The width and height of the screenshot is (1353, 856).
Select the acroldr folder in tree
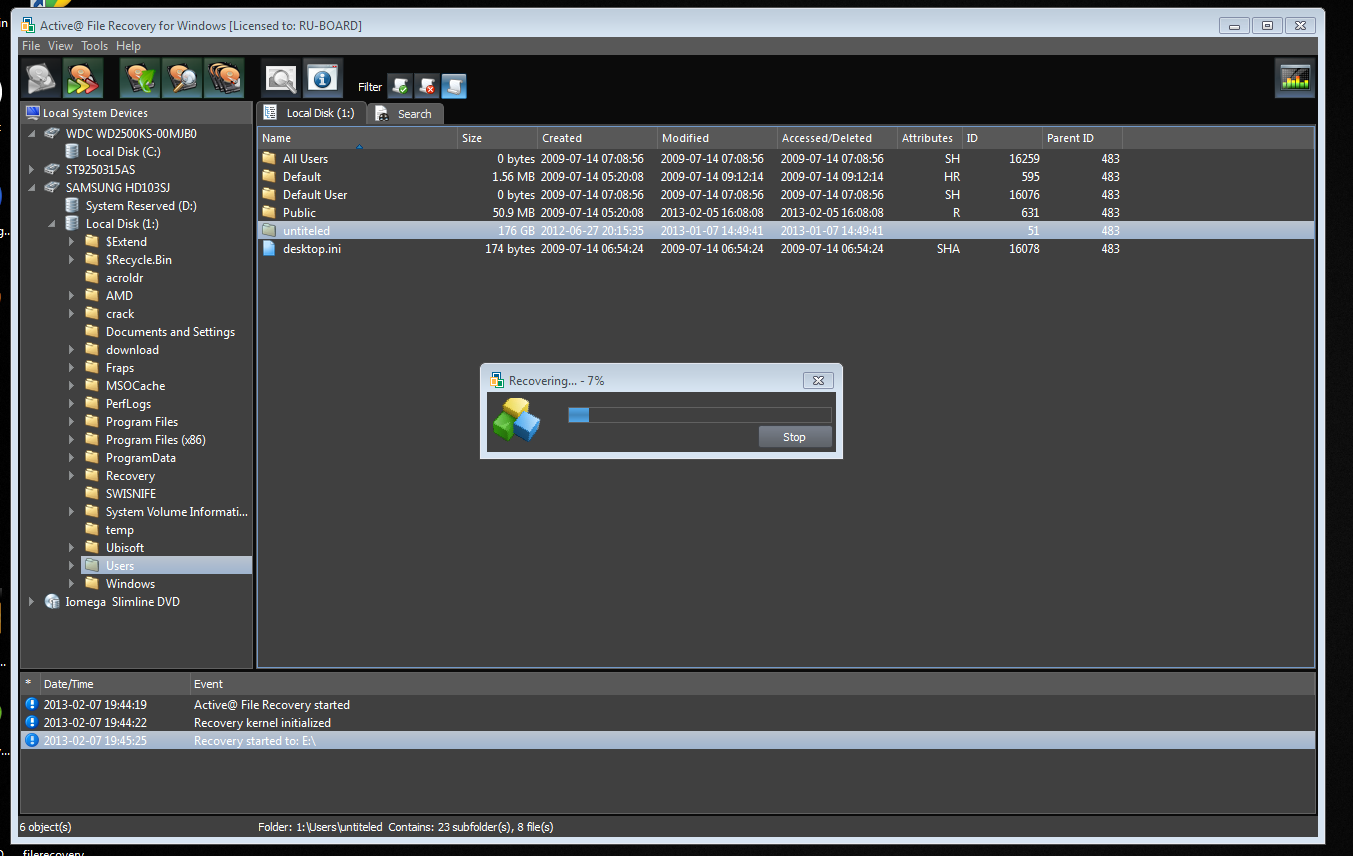click(124, 277)
